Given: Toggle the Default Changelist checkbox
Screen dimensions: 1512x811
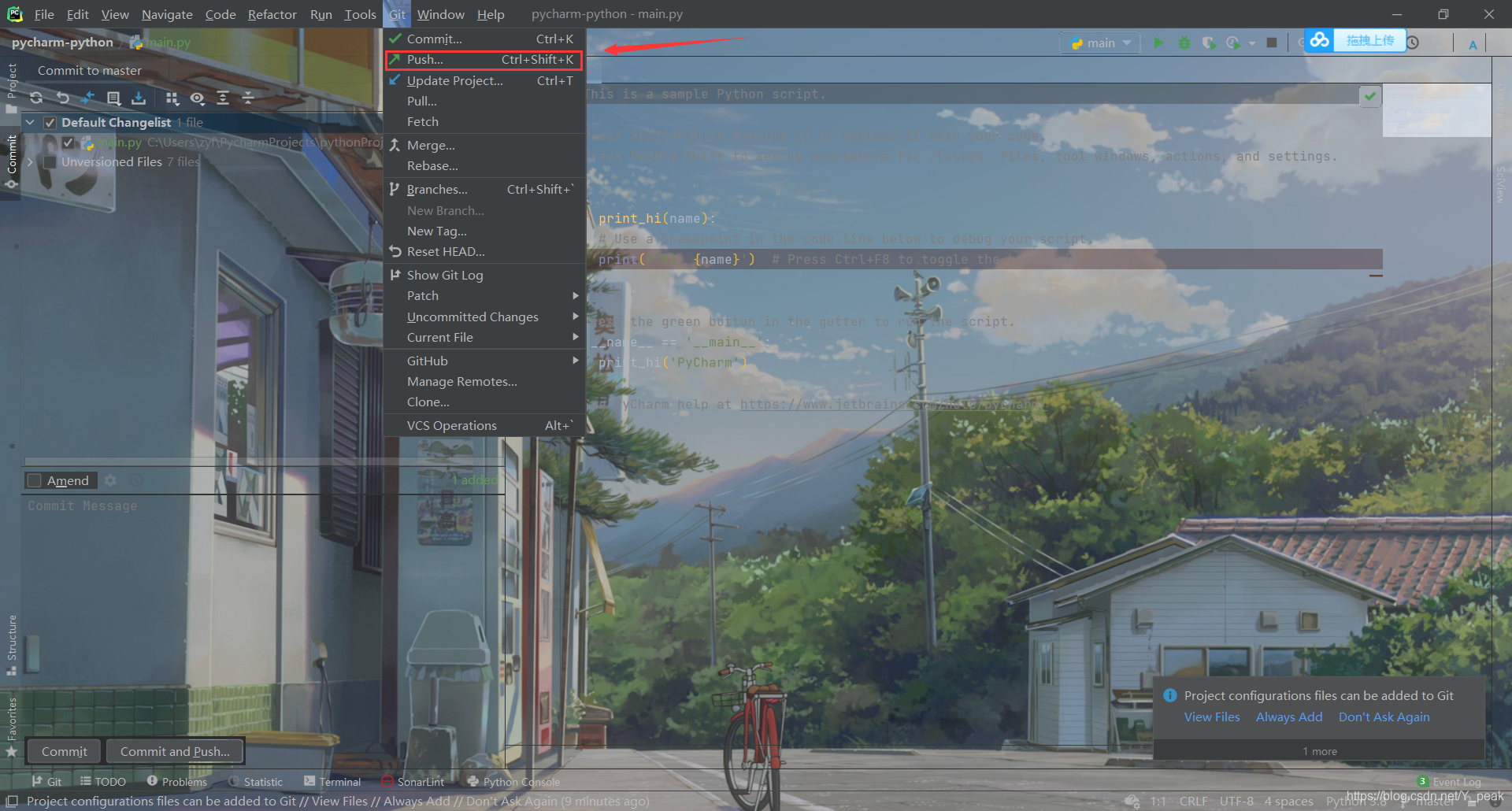Looking at the screenshot, I should pos(50,122).
